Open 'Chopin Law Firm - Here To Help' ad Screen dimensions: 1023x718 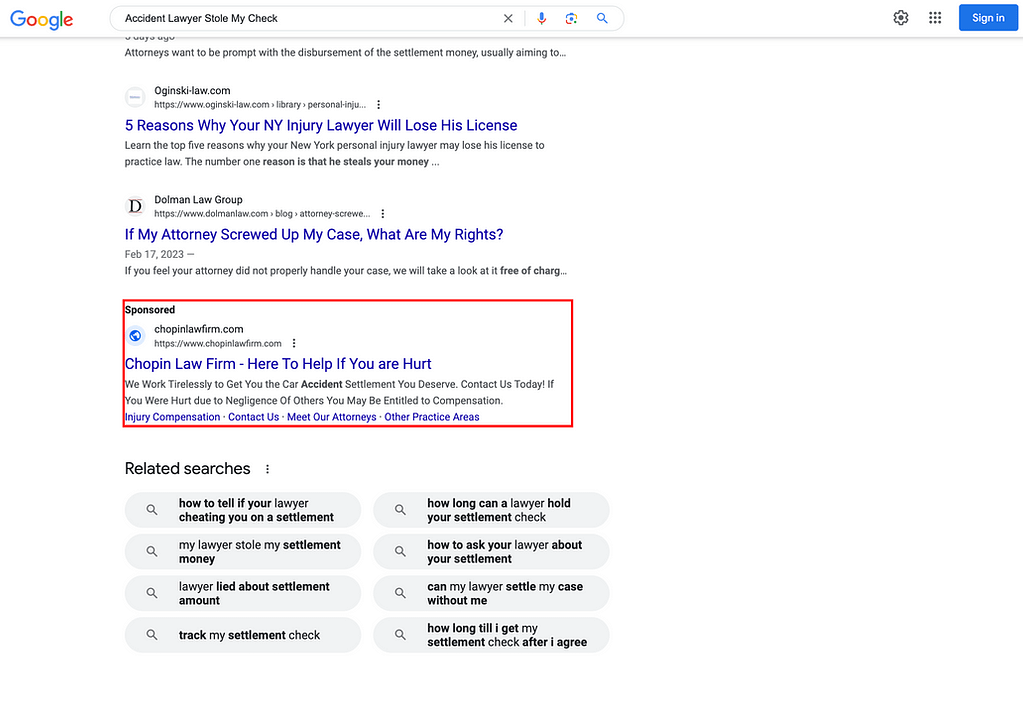tap(278, 364)
